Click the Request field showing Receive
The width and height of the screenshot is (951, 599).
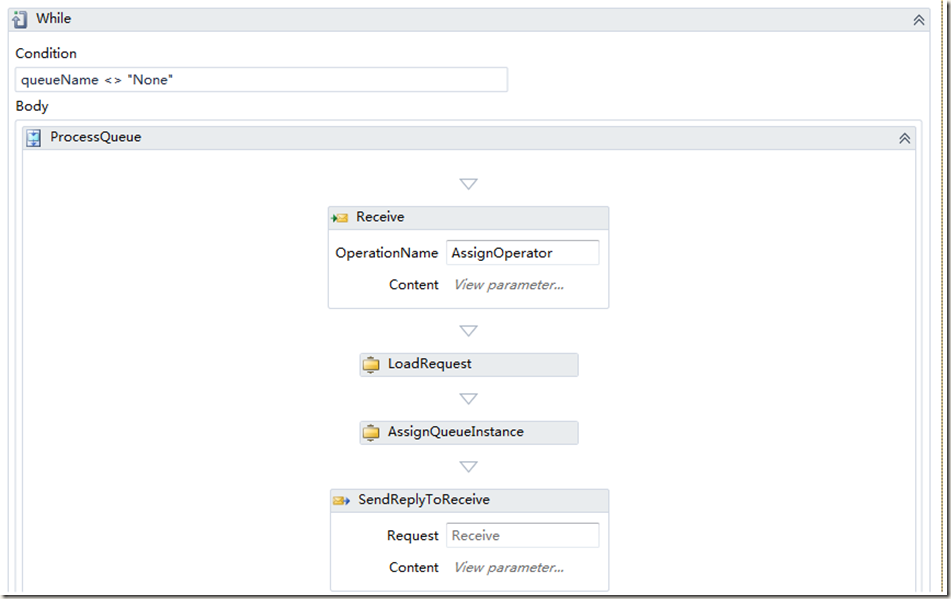tap(523, 535)
